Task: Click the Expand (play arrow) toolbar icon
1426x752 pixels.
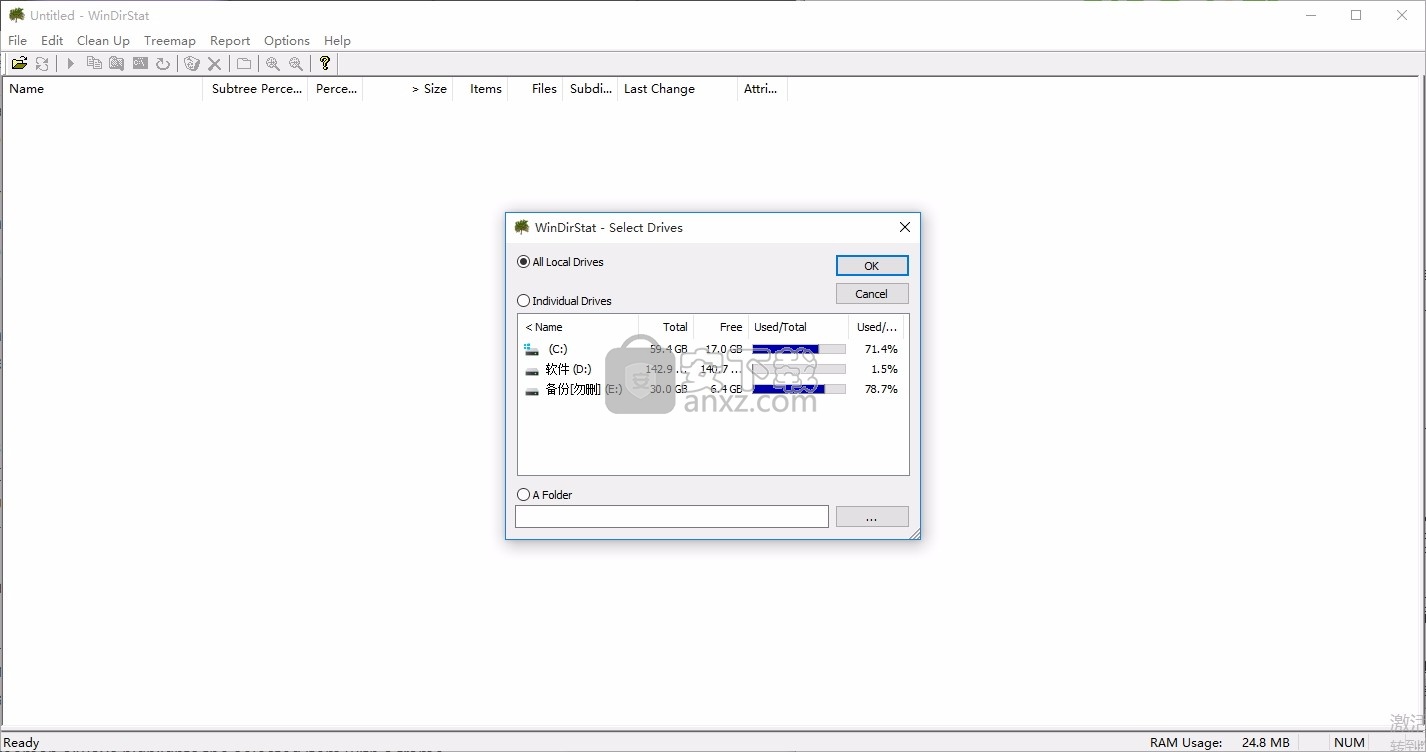Action: click(x=71, y=63)
